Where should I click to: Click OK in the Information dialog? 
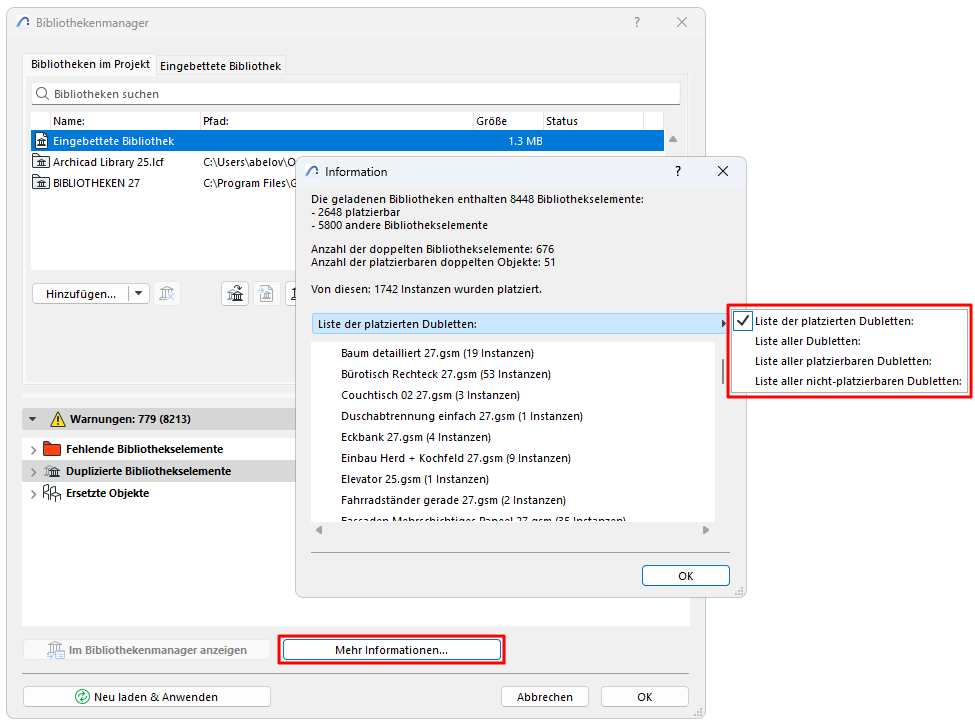[685, 575]
